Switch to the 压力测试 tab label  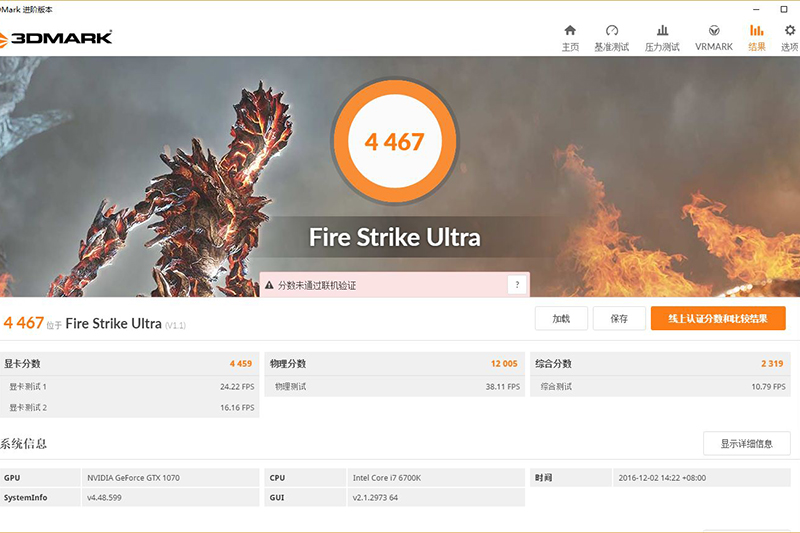(x=662, y=47)
